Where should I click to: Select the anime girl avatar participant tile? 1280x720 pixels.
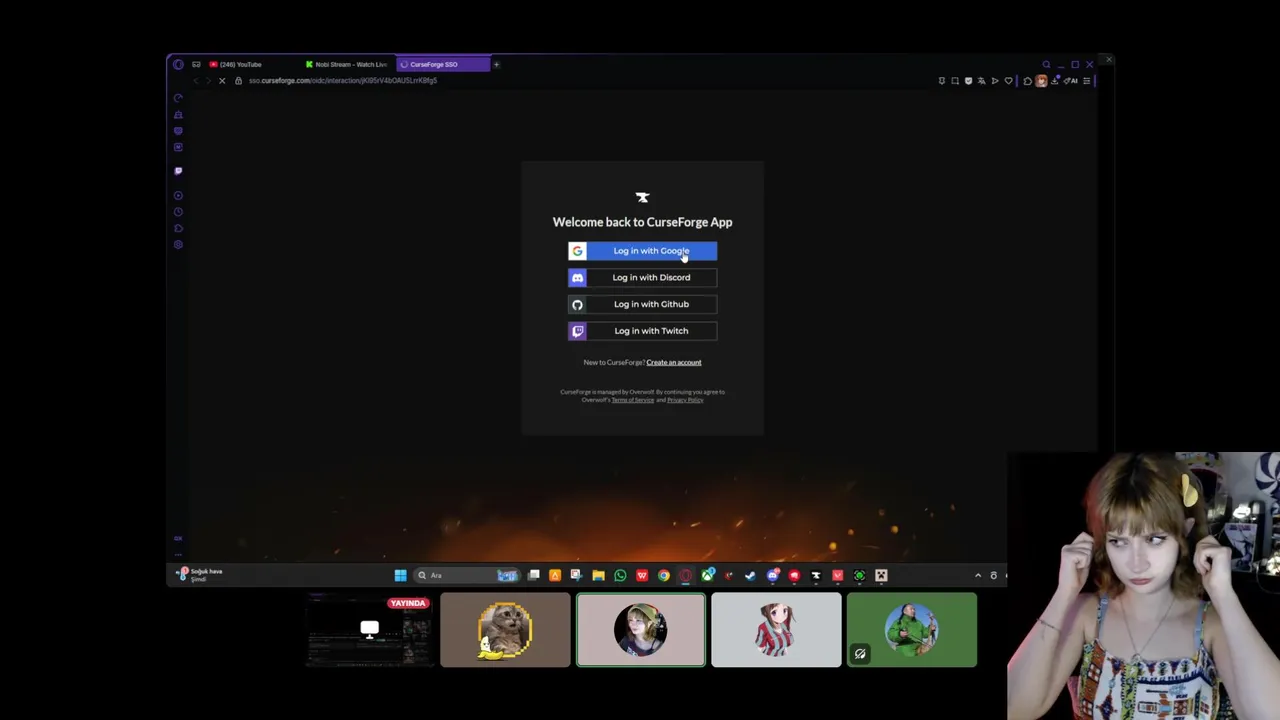click(x=776, y=630)
